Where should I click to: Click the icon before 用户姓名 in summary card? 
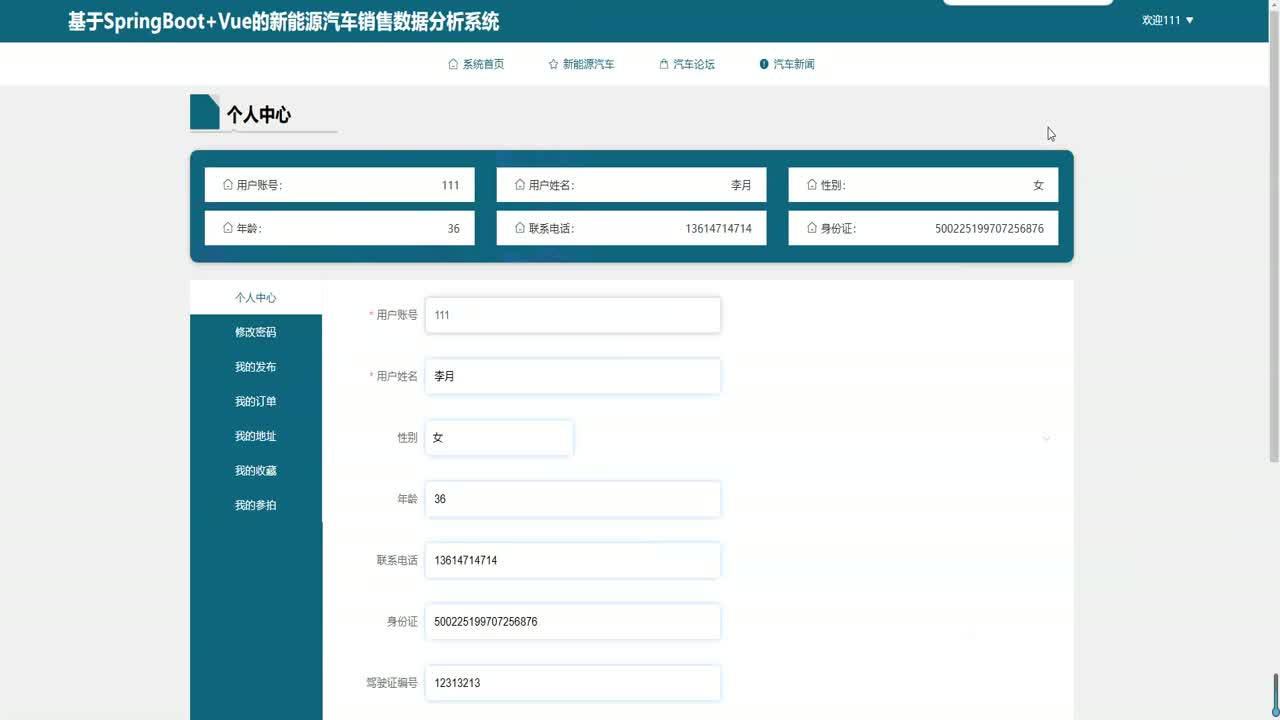(520, 185)
